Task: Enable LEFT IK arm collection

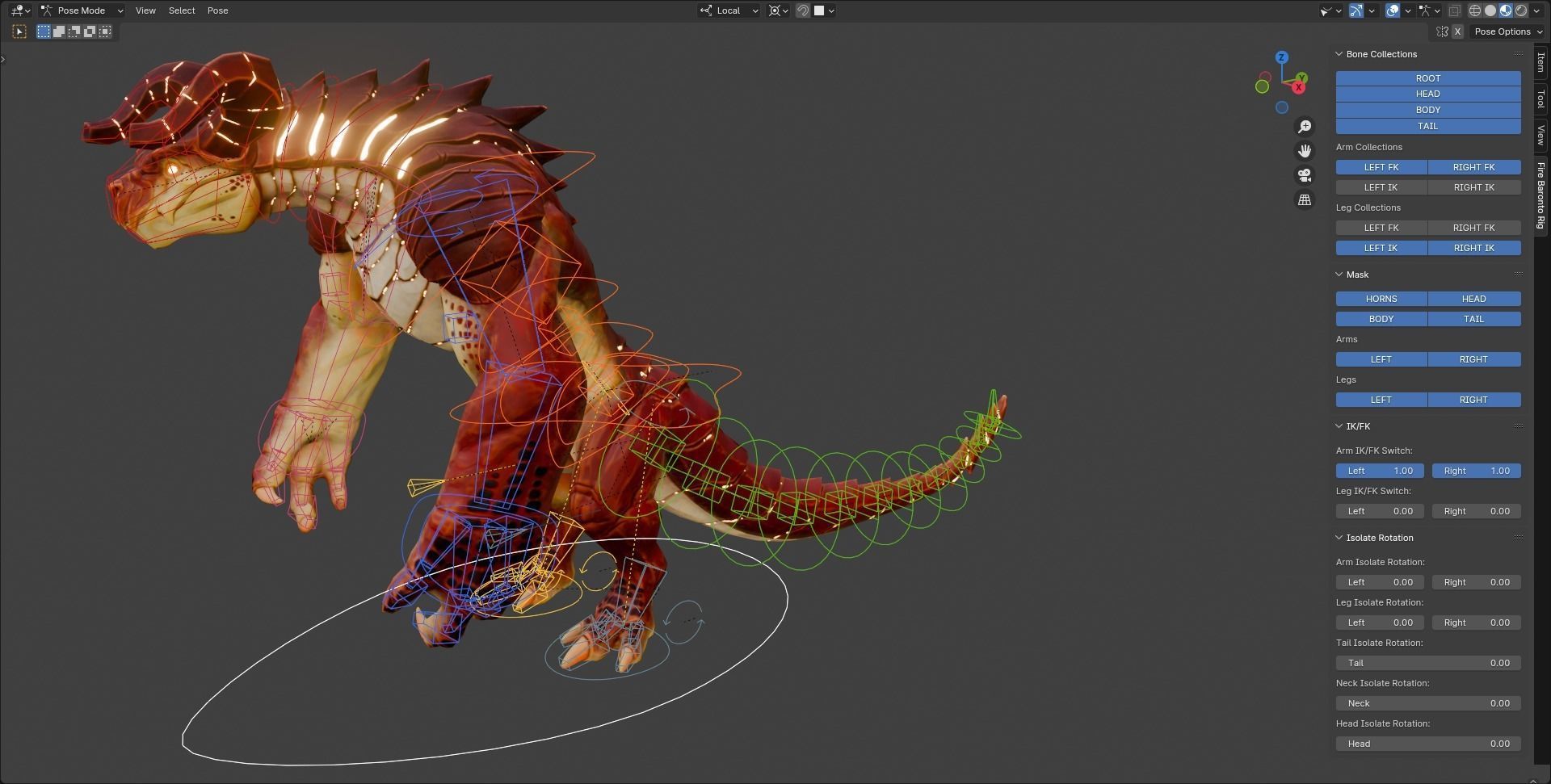Action: coord(1381,187)
